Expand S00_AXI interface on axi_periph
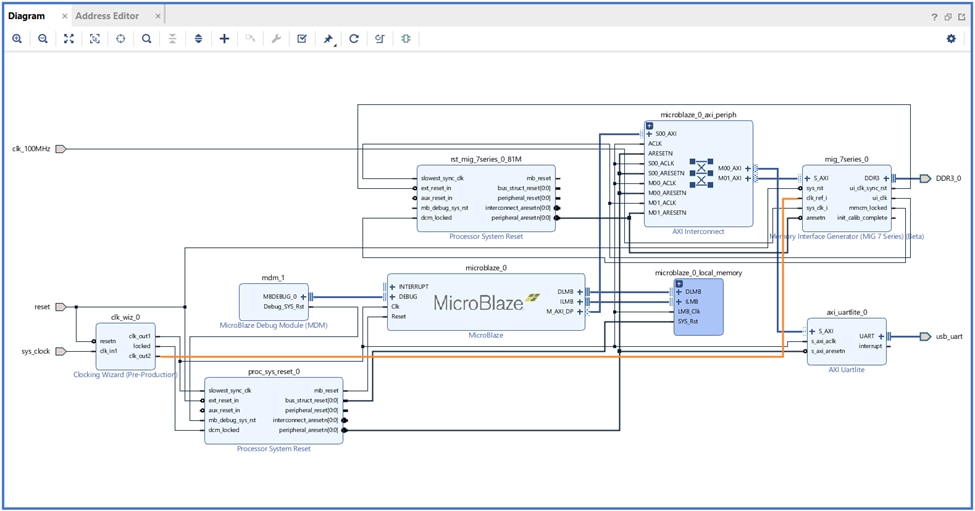Screen dimensions: 975x511 pyautogui.click(x=649, y=134)
